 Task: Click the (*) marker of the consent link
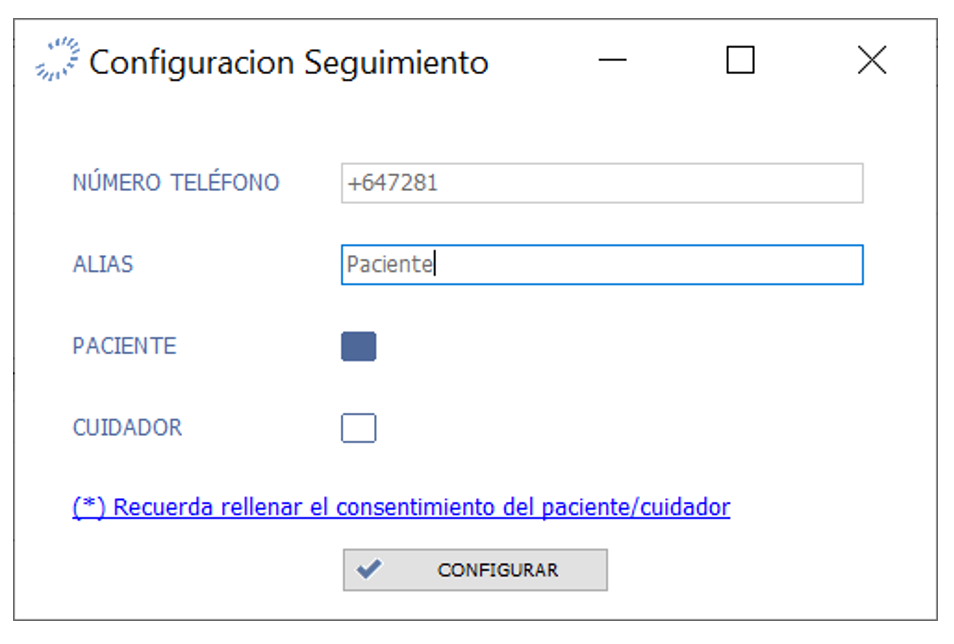(x=90, y=507)
